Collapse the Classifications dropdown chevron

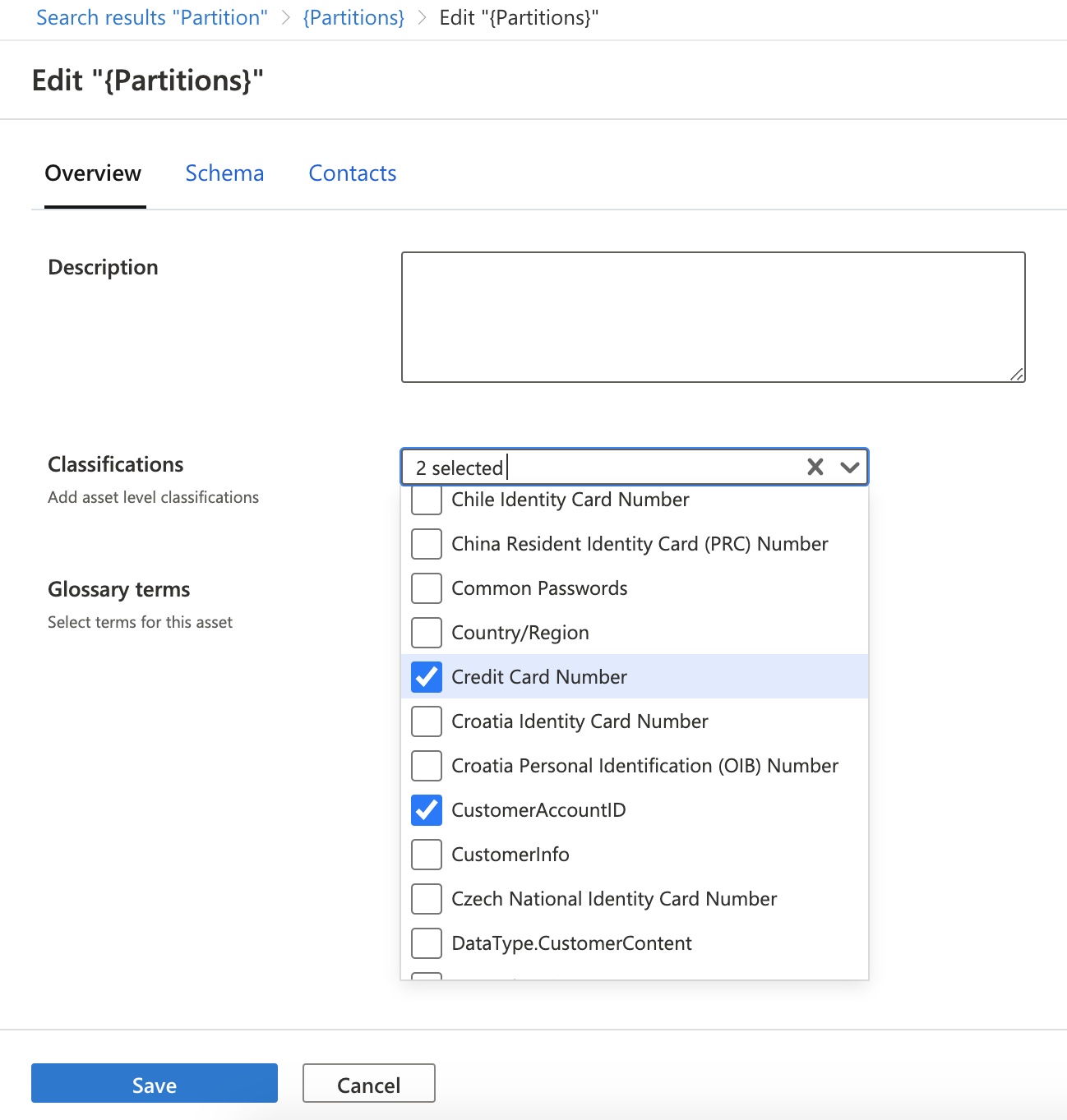click(850, 468)
